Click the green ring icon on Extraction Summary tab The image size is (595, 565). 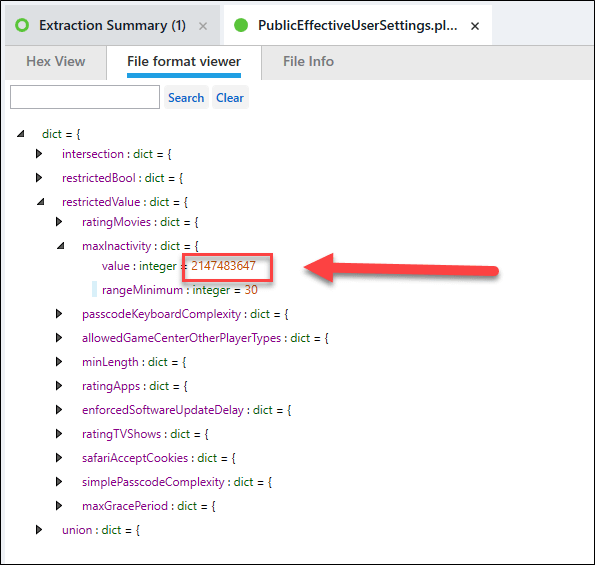pos(22,25)
